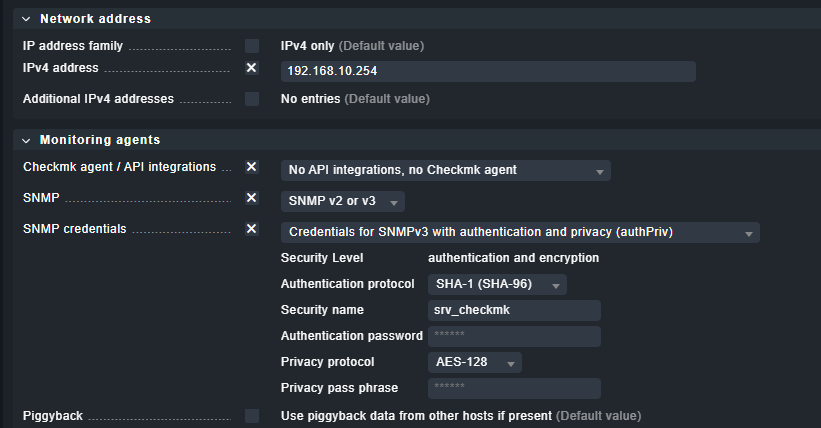Collapse the Monitoring agents section

click(x=26, y=140)
